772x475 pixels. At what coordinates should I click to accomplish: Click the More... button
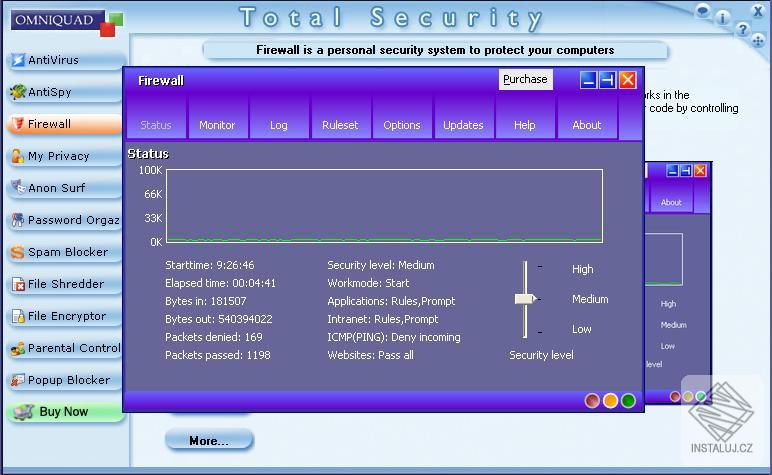[209, 440]
